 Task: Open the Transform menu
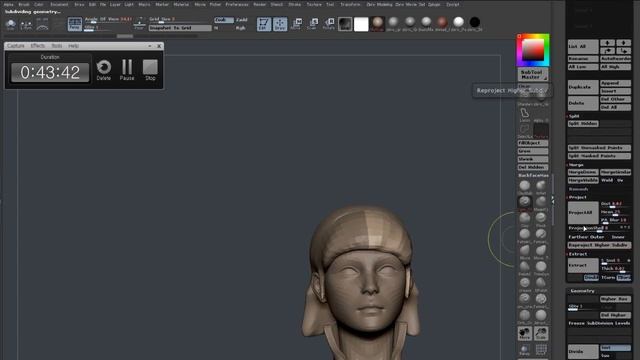coord(350,4)
